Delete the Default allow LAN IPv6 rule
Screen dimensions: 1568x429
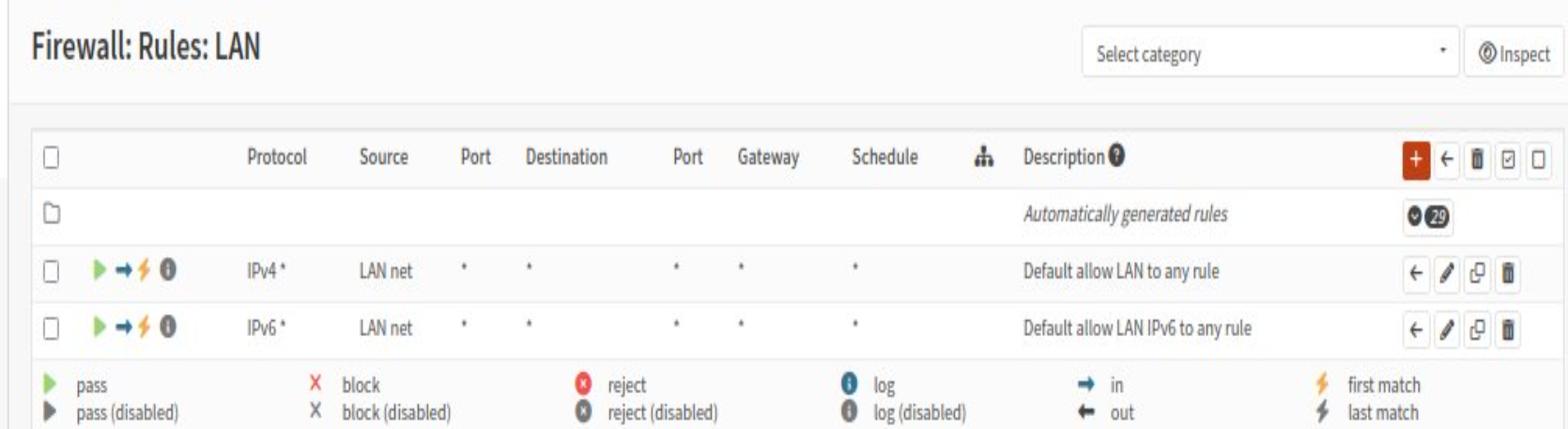(x=1508, y=329)
